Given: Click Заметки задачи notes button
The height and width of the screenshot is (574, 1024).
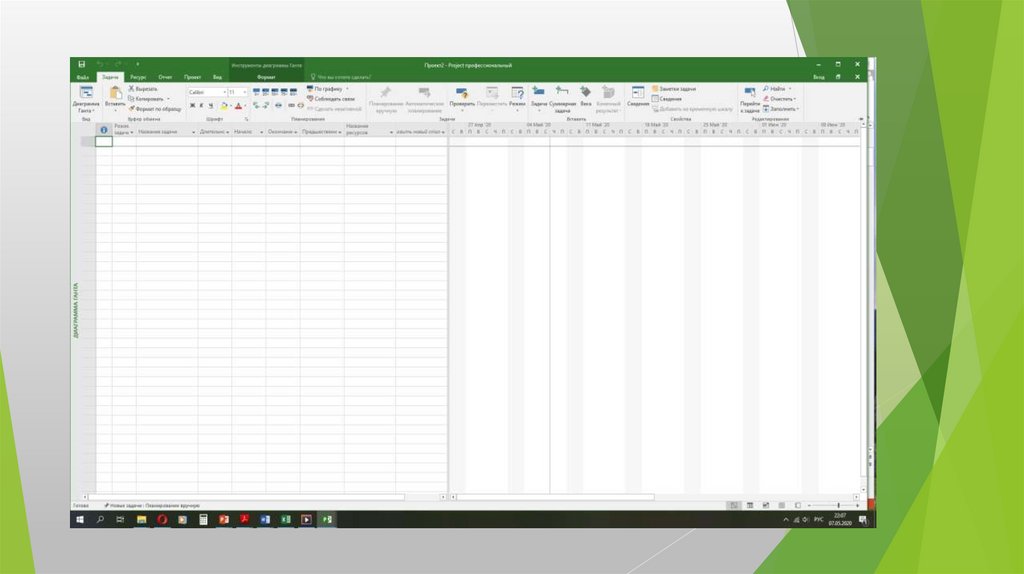Looking at the screenshot, I should 673,89.
